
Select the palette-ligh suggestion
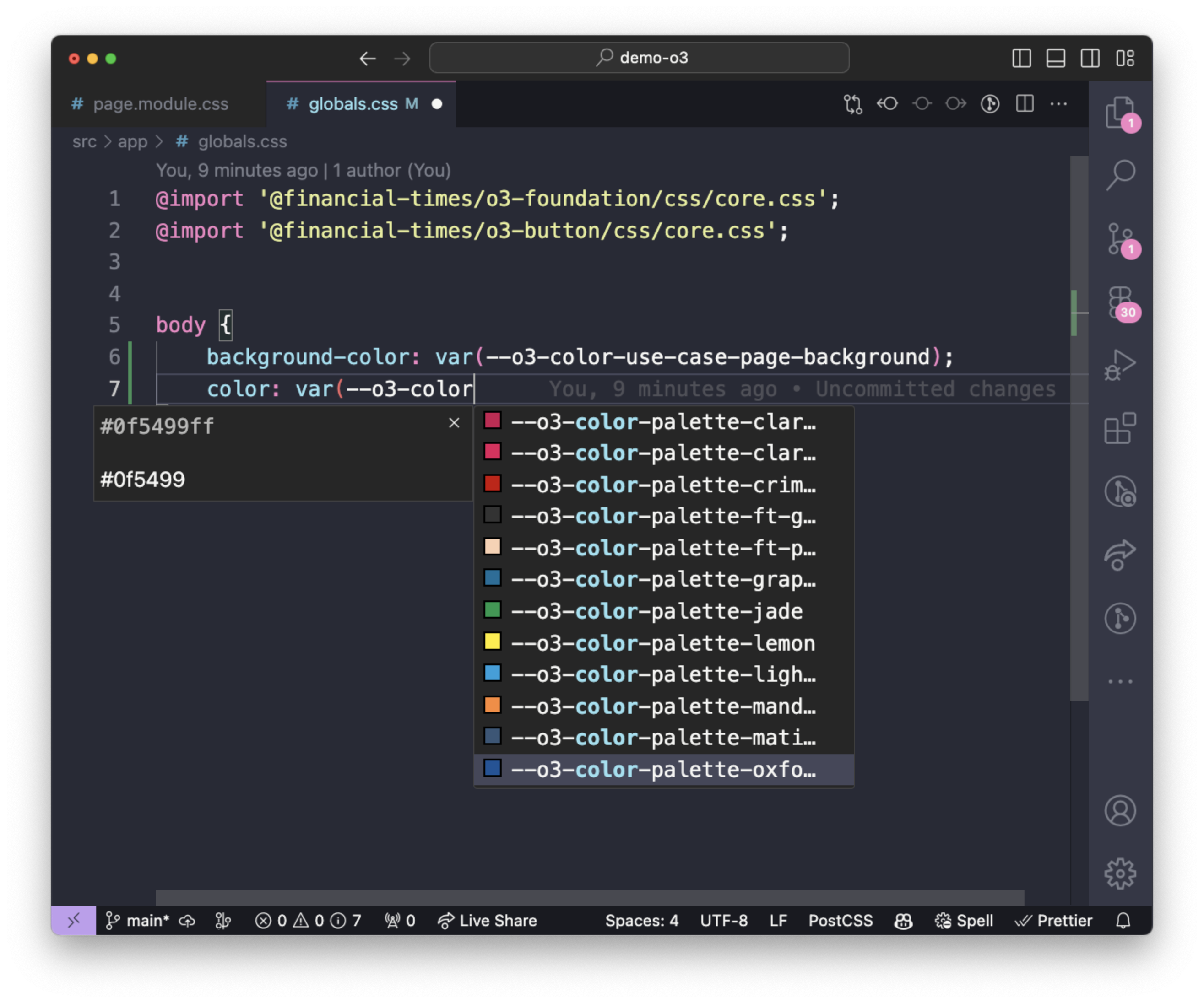664,674
